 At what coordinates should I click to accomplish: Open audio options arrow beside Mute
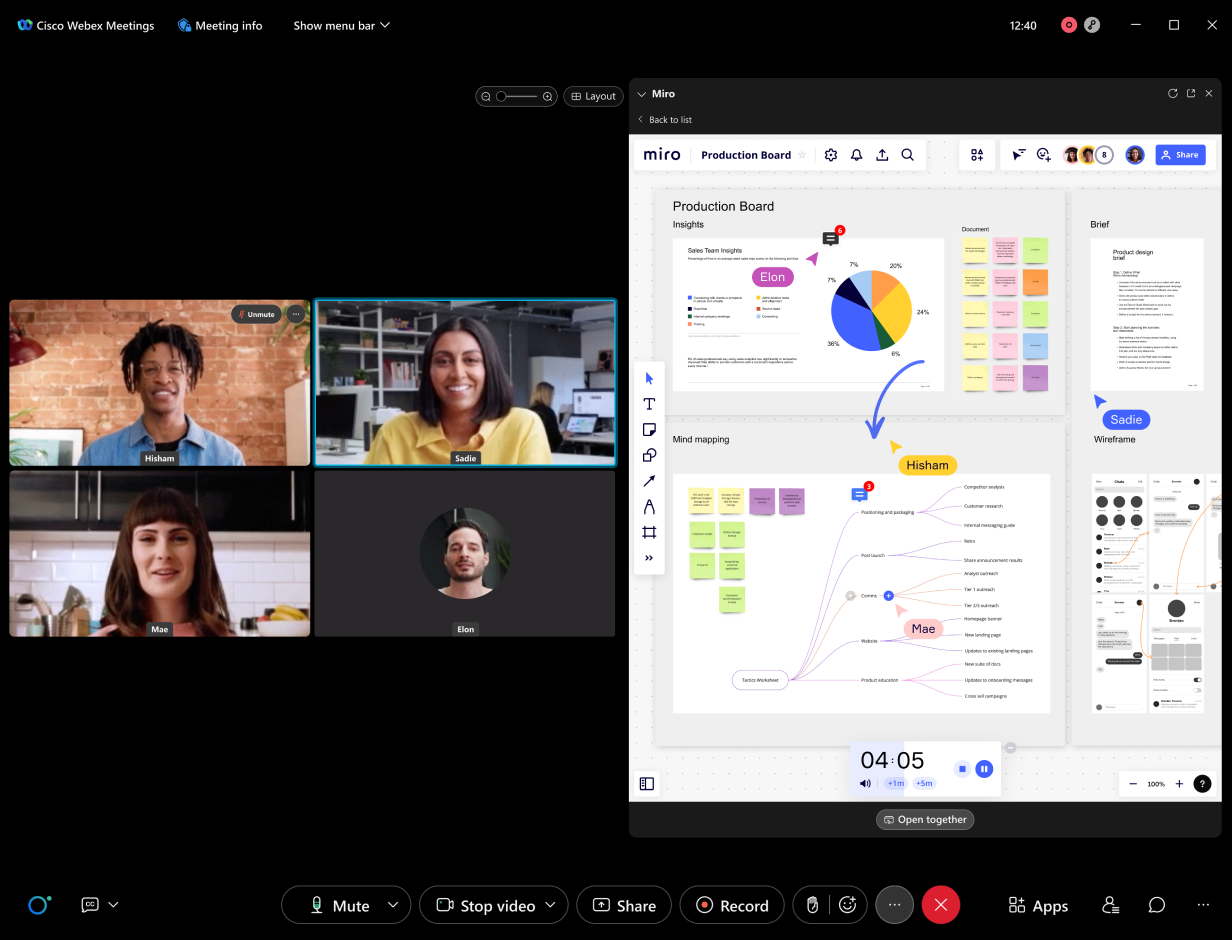(x=393, y=905)
